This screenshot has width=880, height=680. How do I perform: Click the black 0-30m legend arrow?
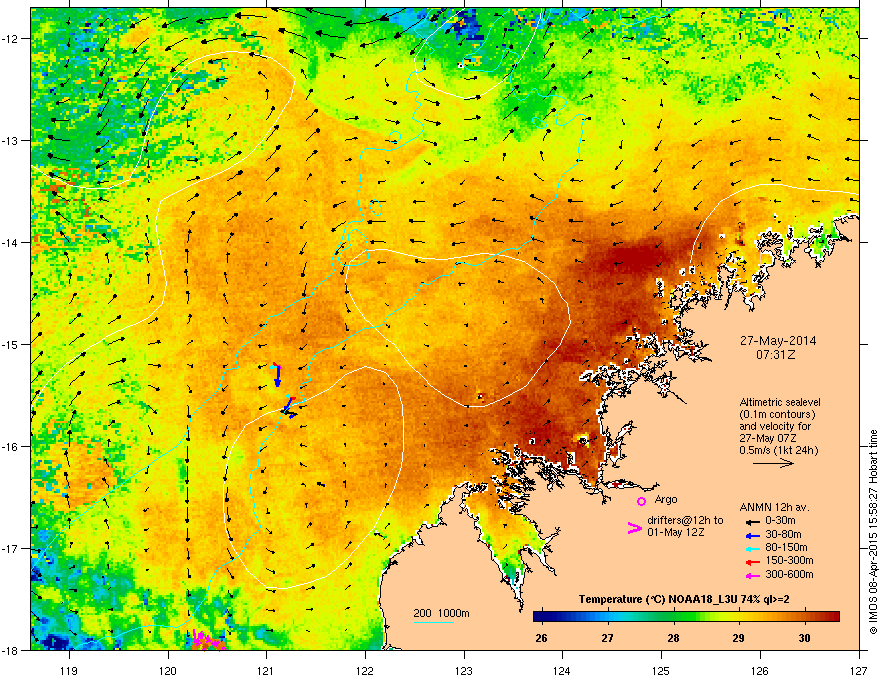tap(753, 521)
